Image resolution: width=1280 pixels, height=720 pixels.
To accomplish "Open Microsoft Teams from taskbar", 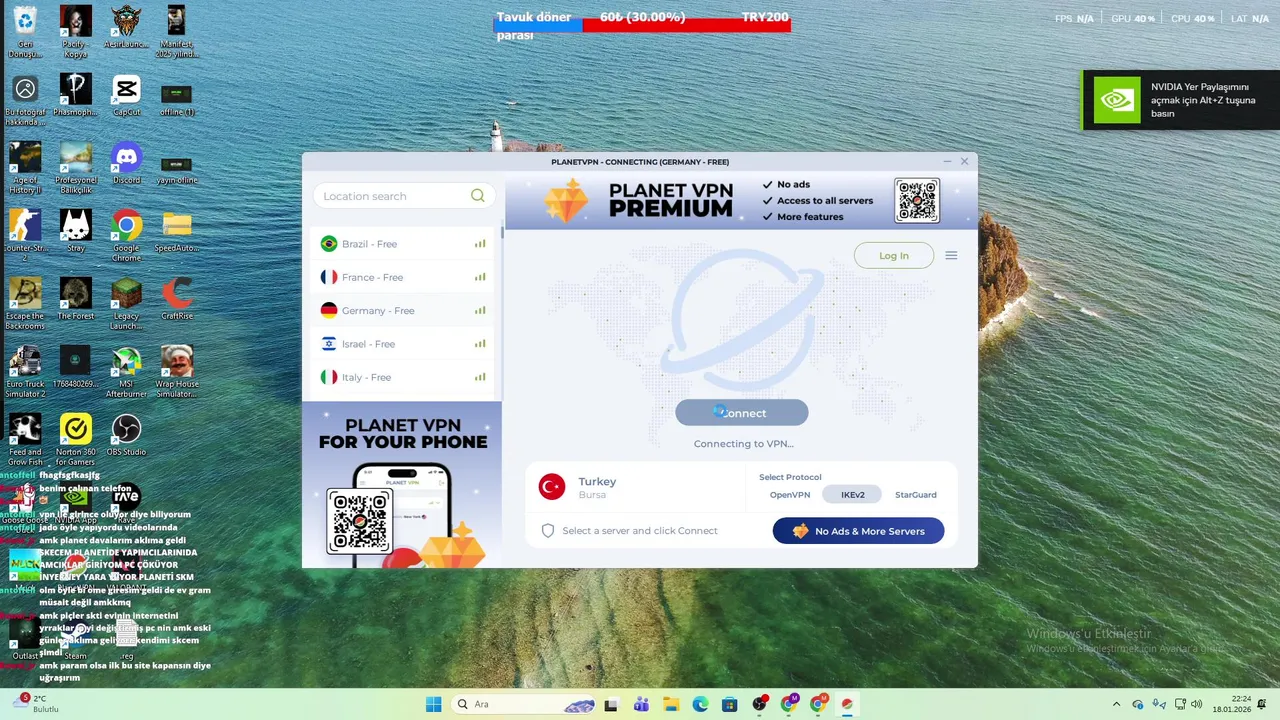I will tap(641, 704).
